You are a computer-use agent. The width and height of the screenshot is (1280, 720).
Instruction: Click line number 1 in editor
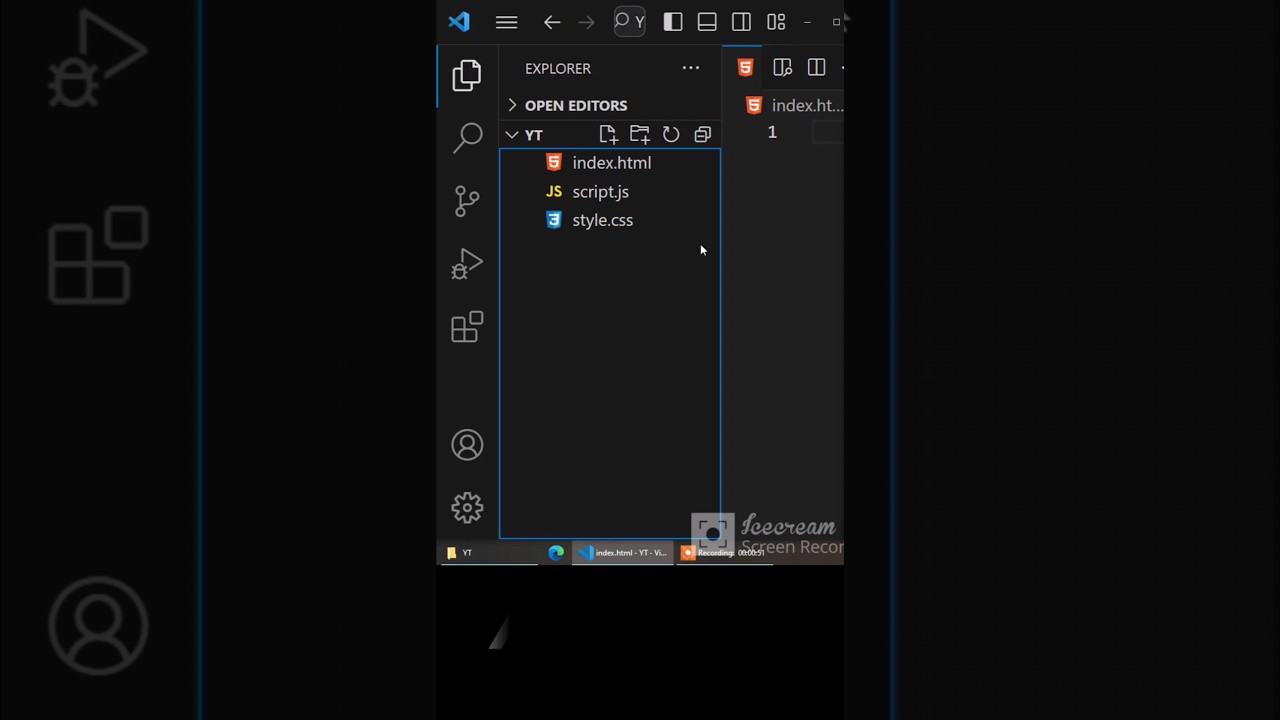pyautogui.click(x=772, y=132)
